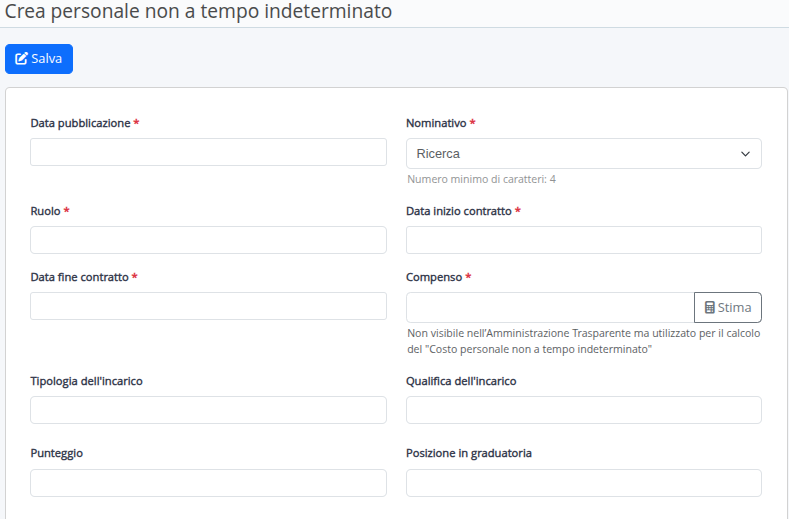
Task: Click the Compenso Amministrazione Trasparente help note
Action: click(583, 341)
